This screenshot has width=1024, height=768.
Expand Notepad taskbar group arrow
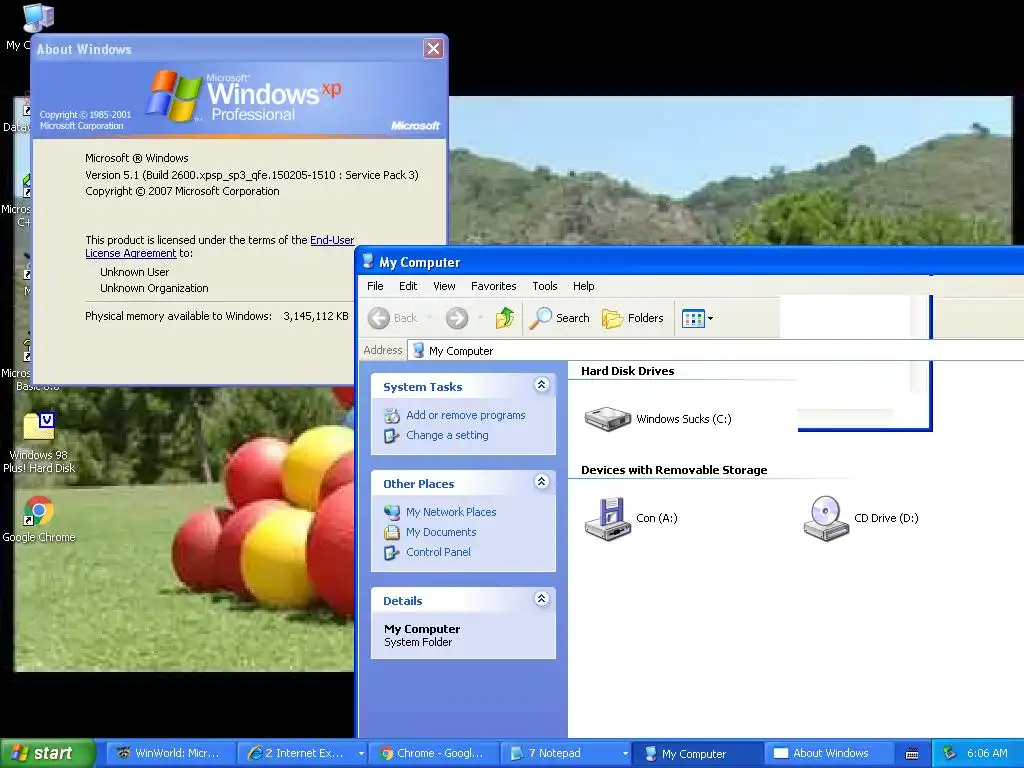coord(625,754)
